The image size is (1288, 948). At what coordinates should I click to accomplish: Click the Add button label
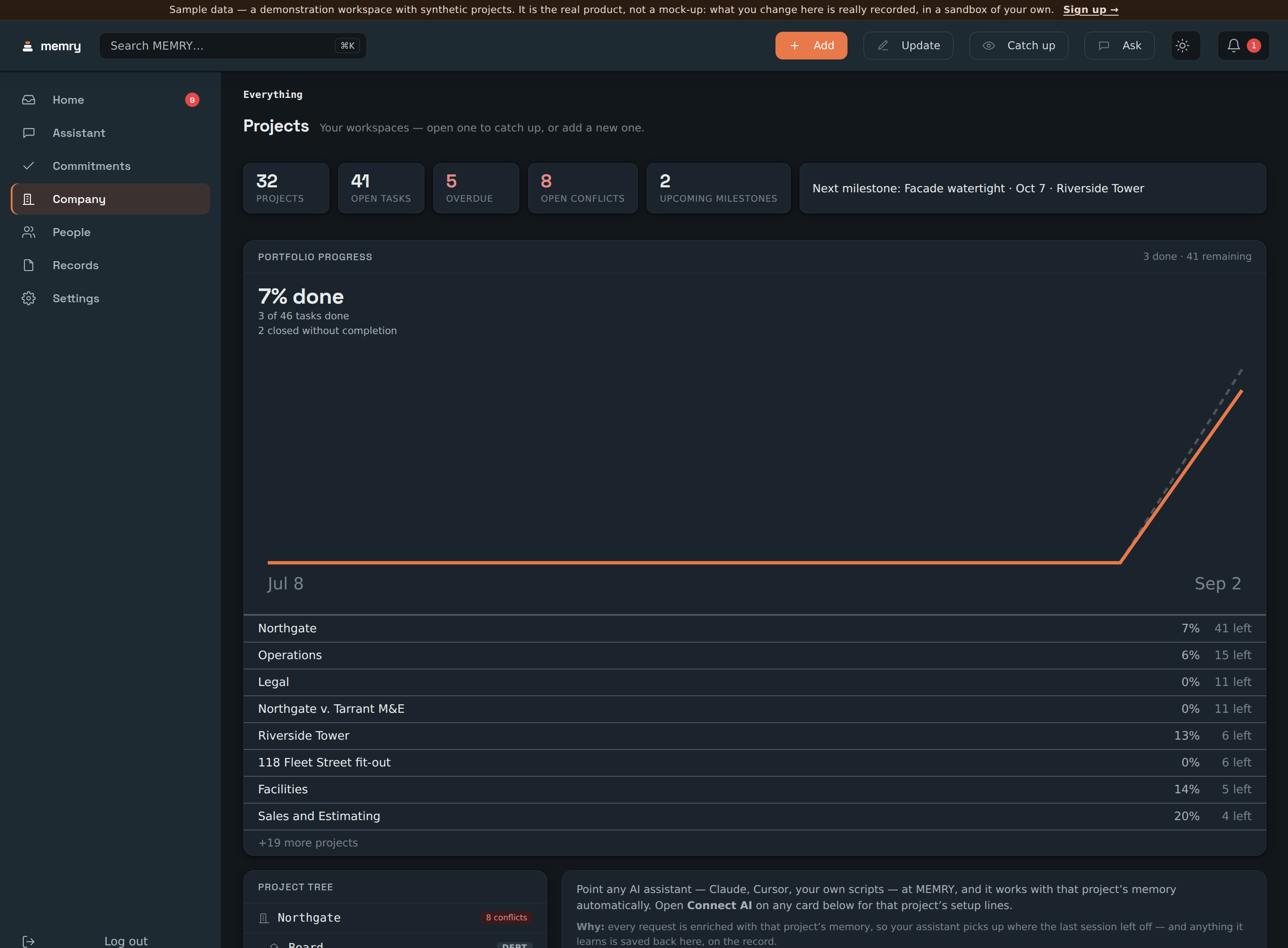[824, 45]
